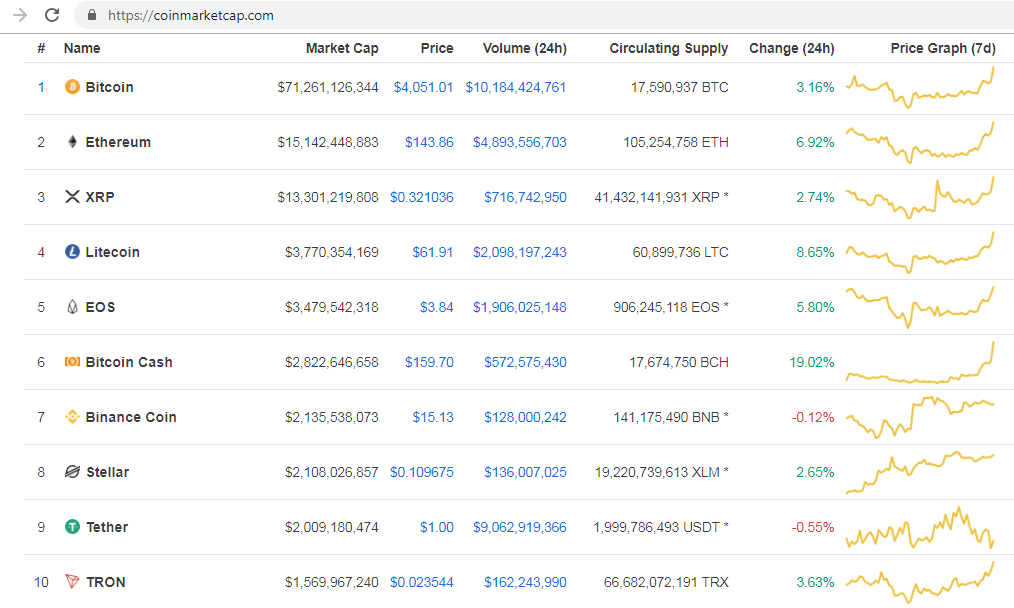Click the Binance Coin logo icon
Screen dimensions: 1014x608
(x=72, y=417)
